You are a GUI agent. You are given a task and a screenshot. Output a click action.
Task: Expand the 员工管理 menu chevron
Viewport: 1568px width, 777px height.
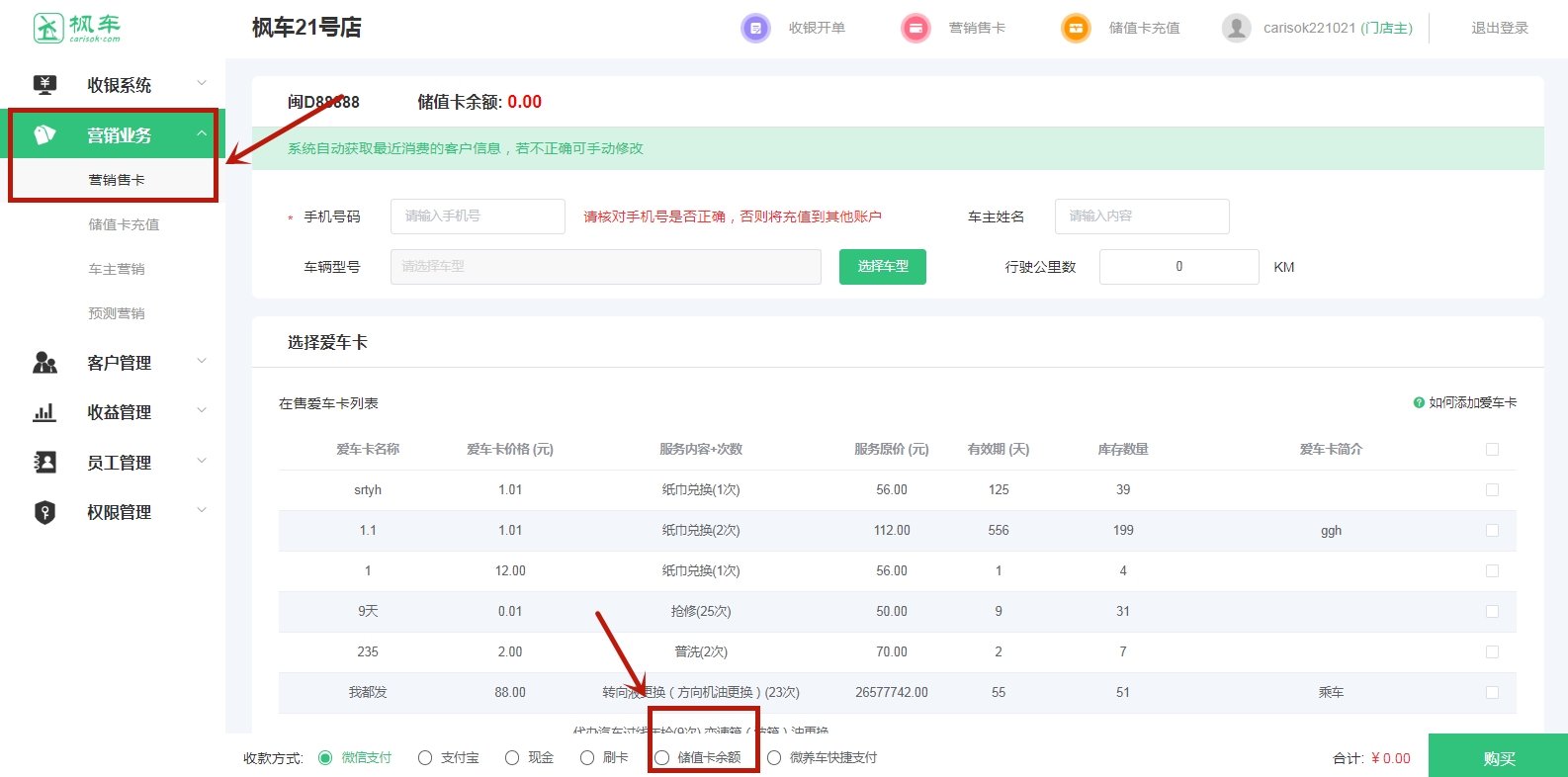coord(202,462)
